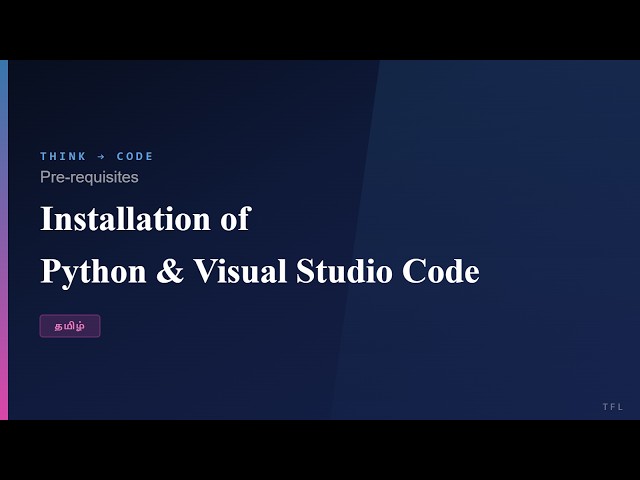This screenshot has width=640, height=480.
Task: Click the 'Pre-requisites' subtitle text
Action: 89,177
